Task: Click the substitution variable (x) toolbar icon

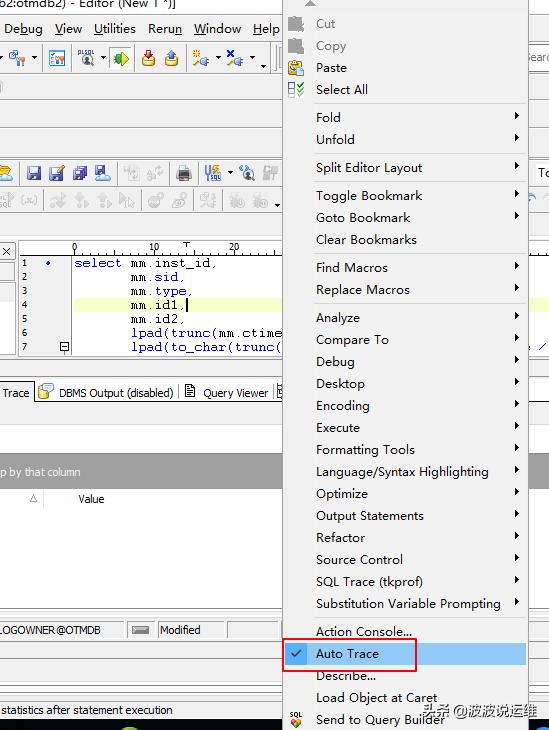Action: [x=29, y=200]
